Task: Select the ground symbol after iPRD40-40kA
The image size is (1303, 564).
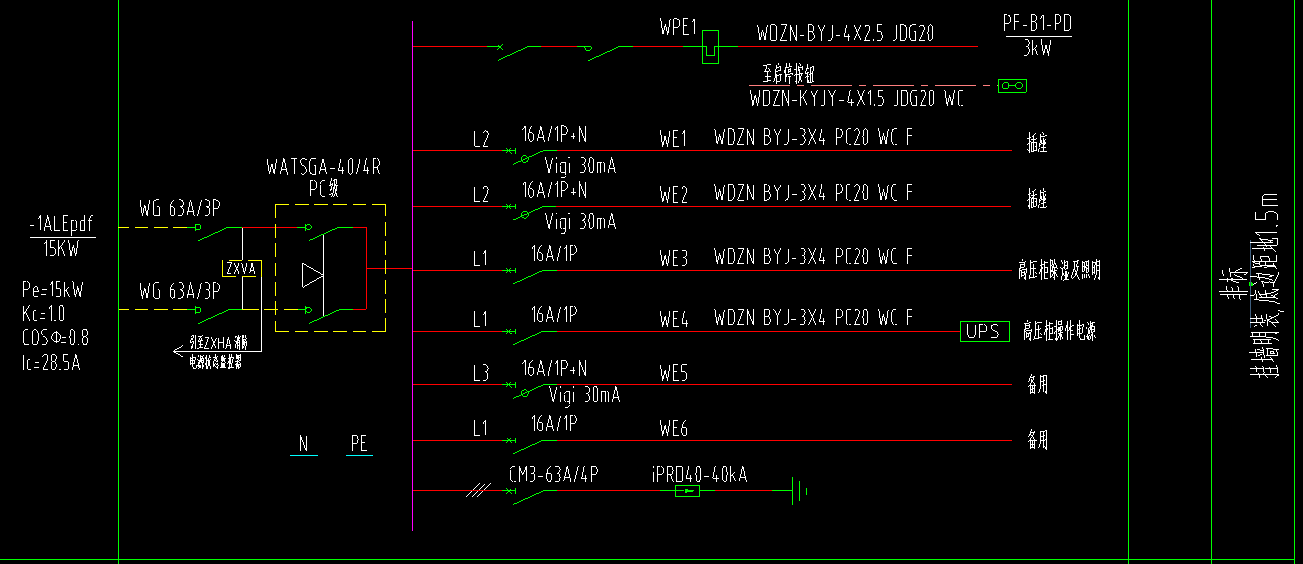Action: tap(798, 491)
